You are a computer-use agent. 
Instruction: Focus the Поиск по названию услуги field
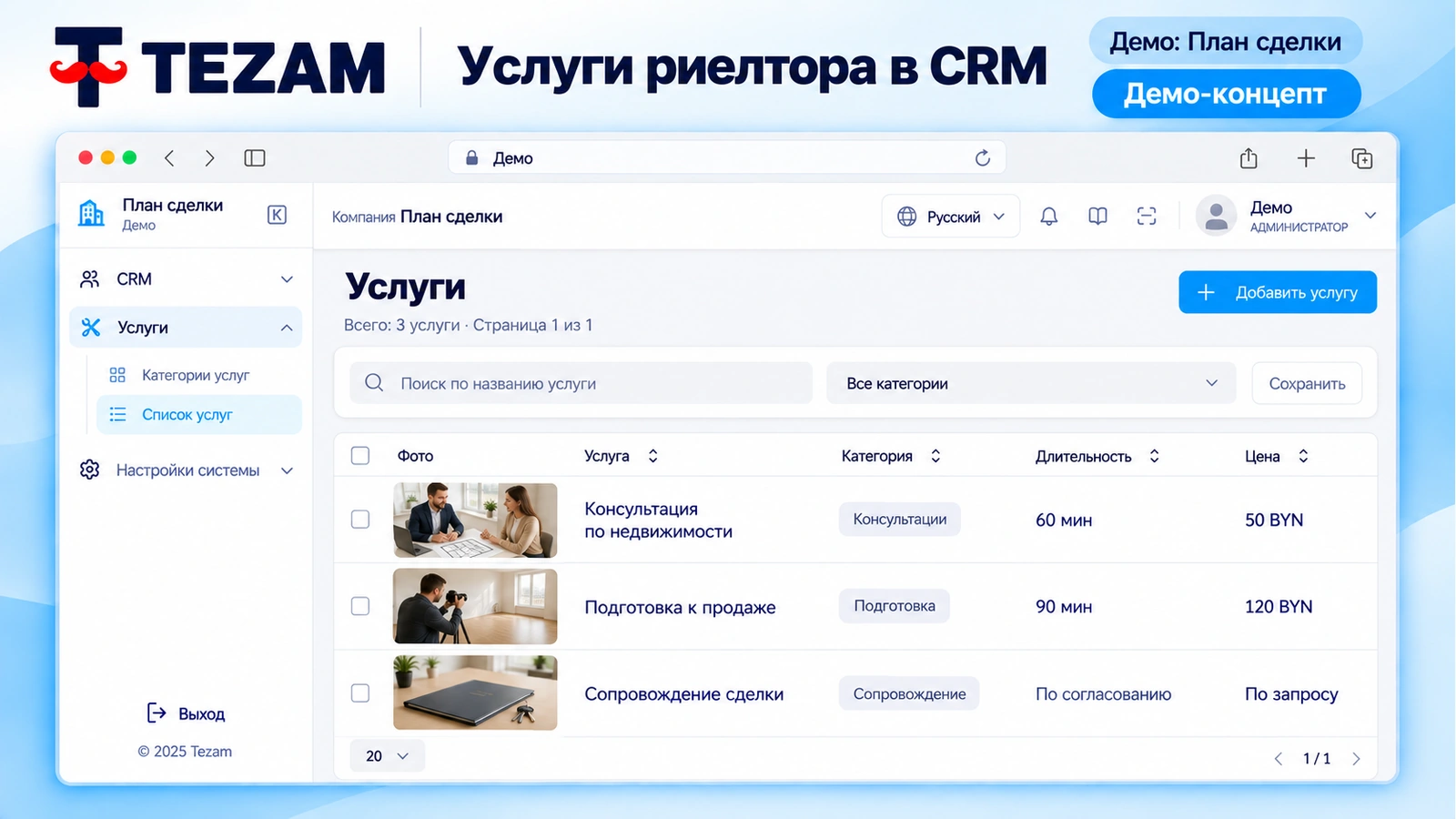point(581,383)
